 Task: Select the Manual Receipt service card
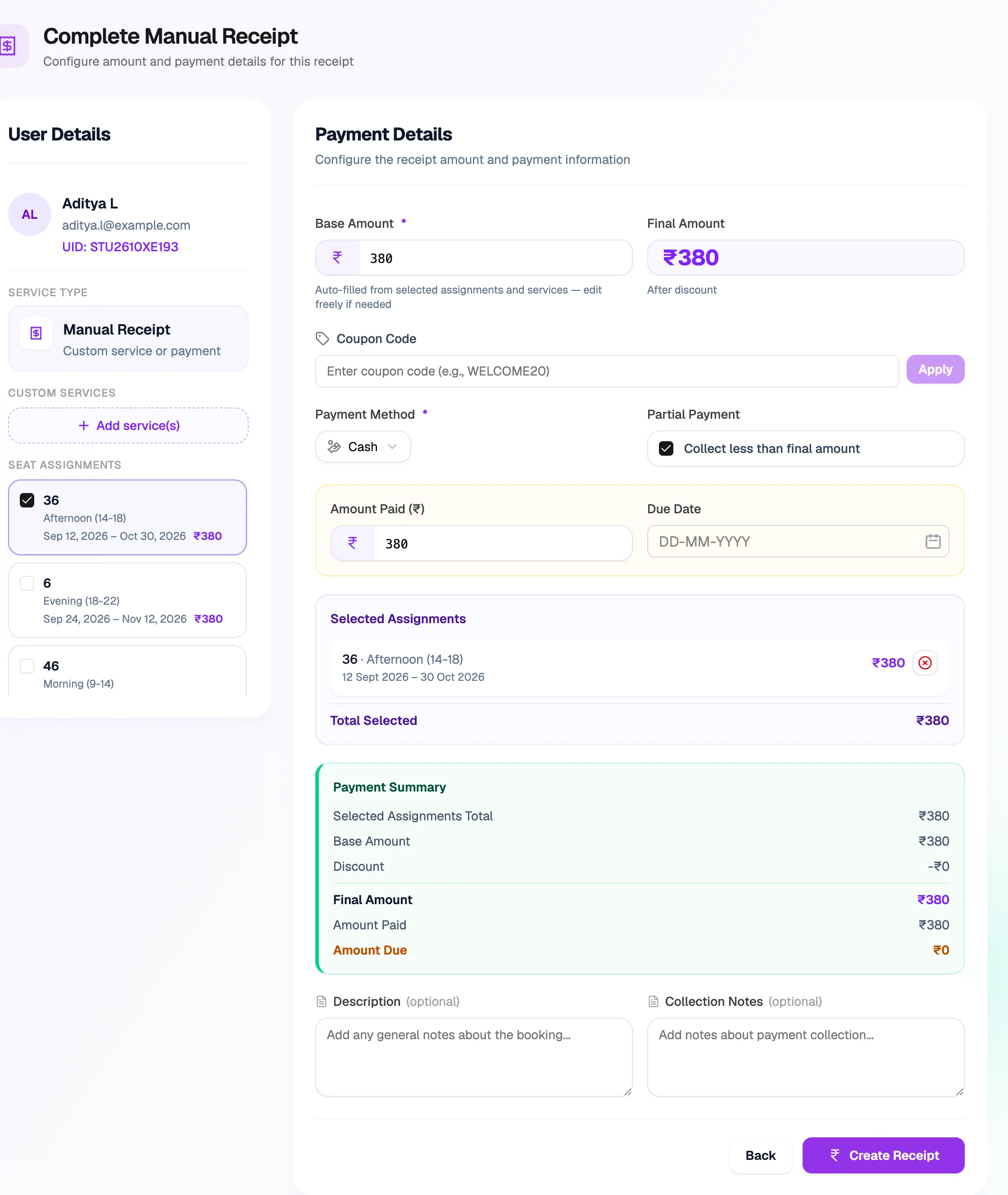pyautogui.click(x=128, y=339)
